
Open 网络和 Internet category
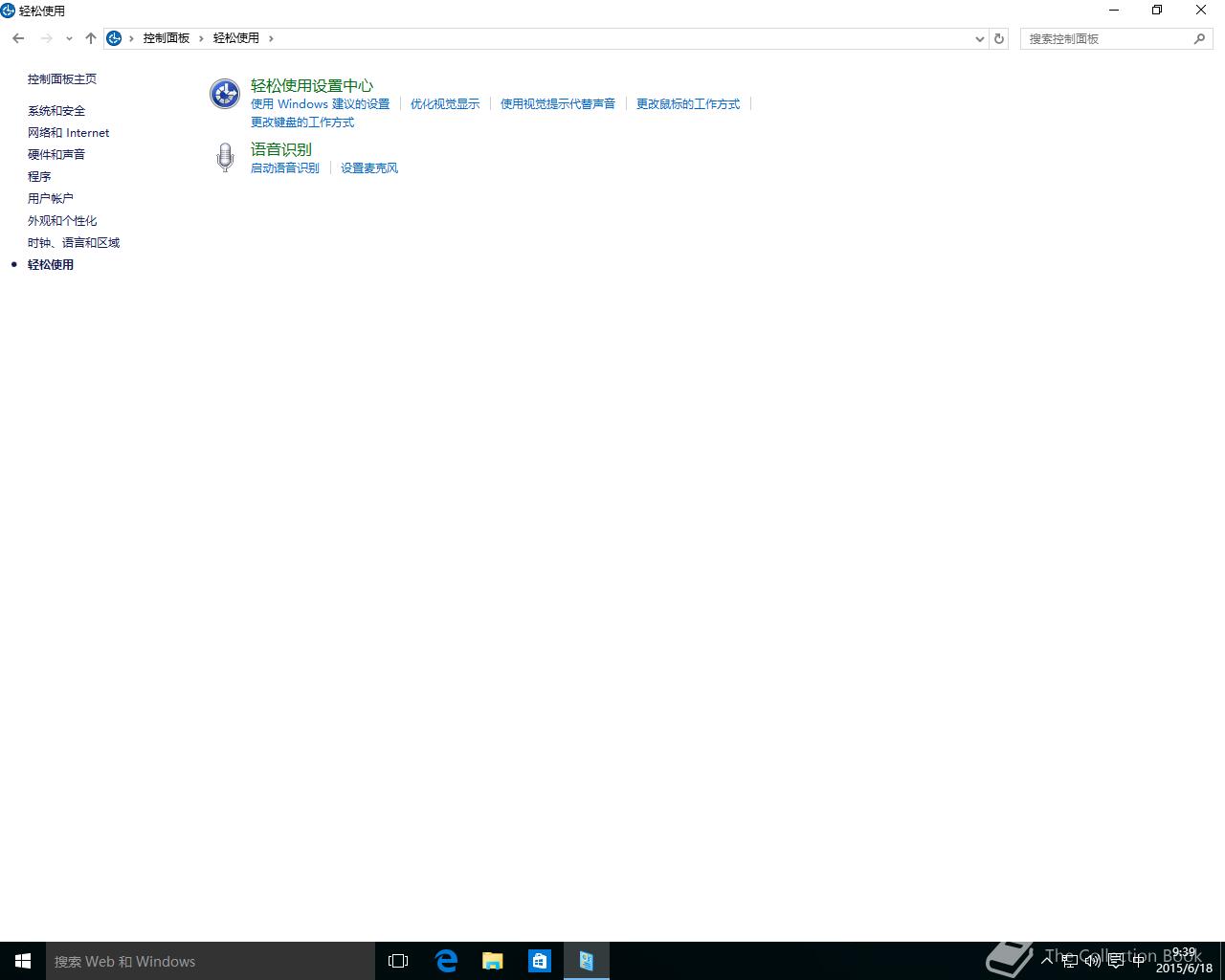pyautogui.click(x=69, y=133)
